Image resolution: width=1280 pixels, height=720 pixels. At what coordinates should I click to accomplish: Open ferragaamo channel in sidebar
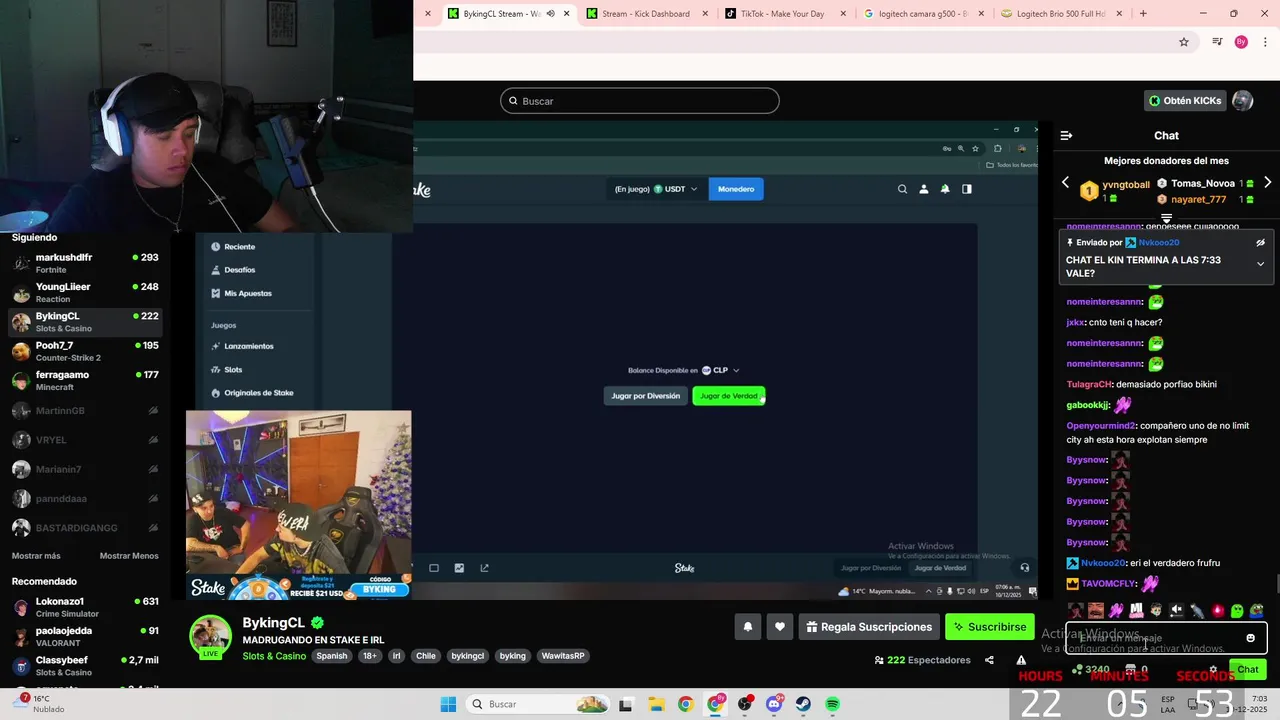point(85,380)
